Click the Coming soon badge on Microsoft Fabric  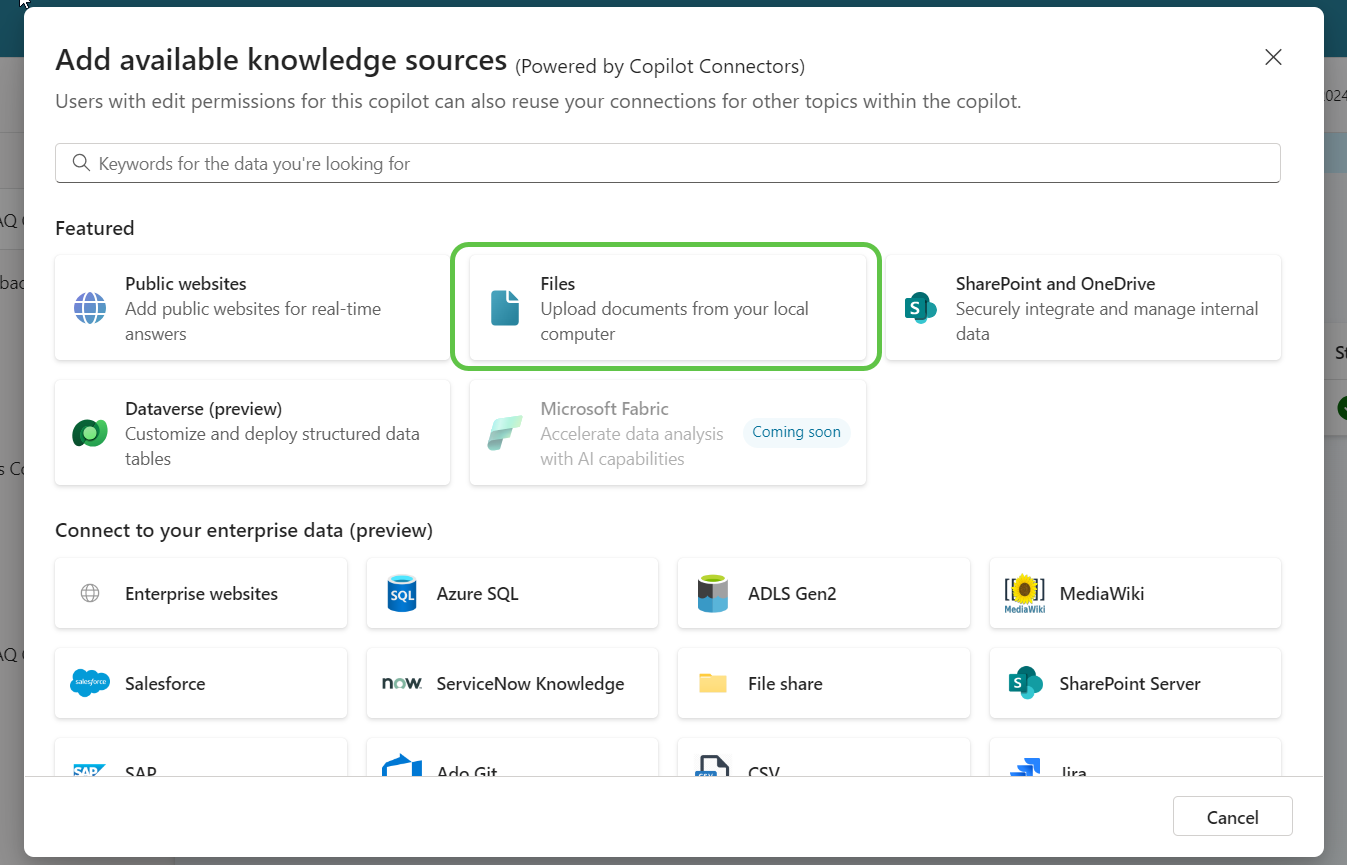pyautogui.click(x=796, y=432)
